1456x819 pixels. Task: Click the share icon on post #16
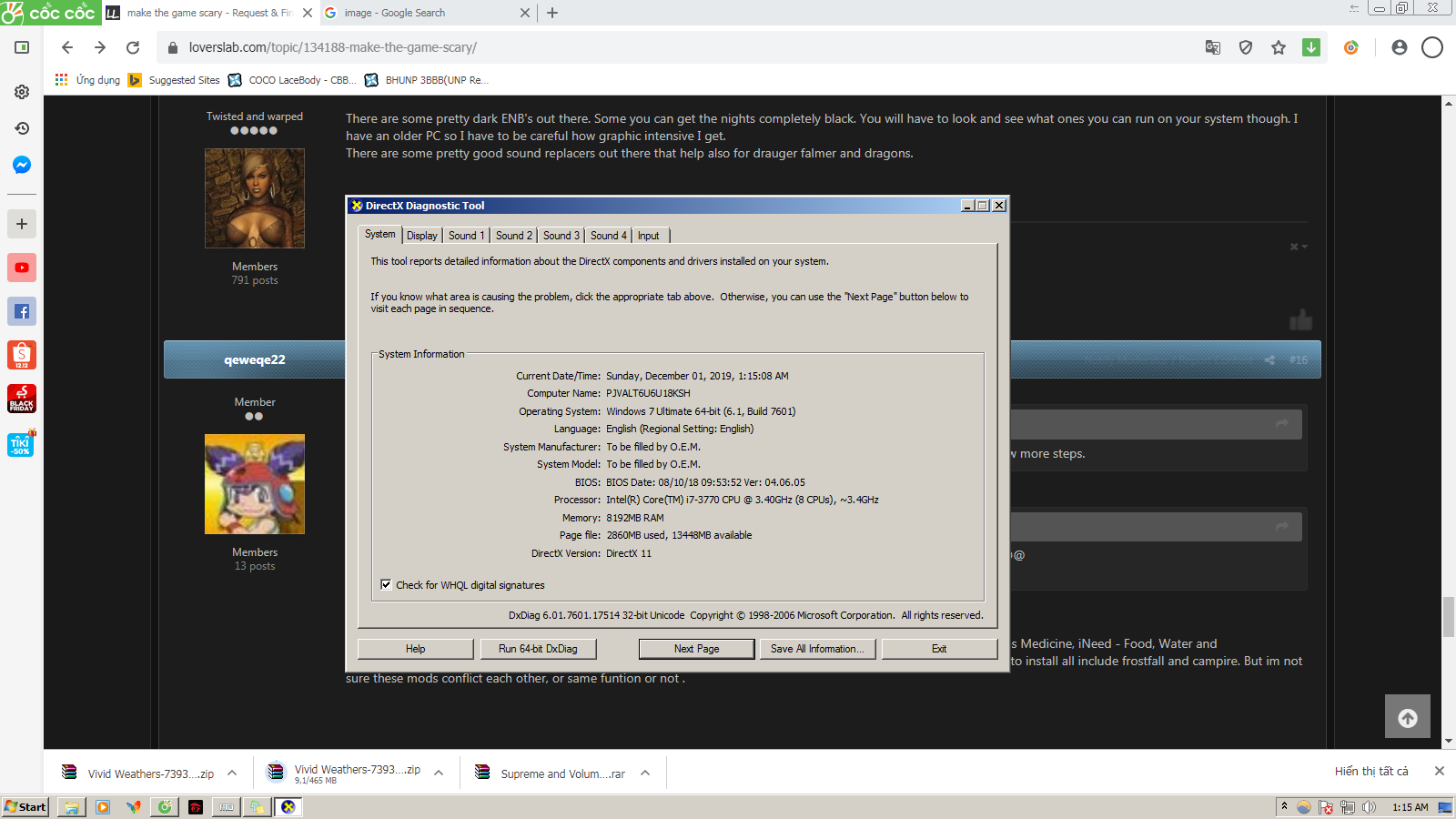[1269, 360]
